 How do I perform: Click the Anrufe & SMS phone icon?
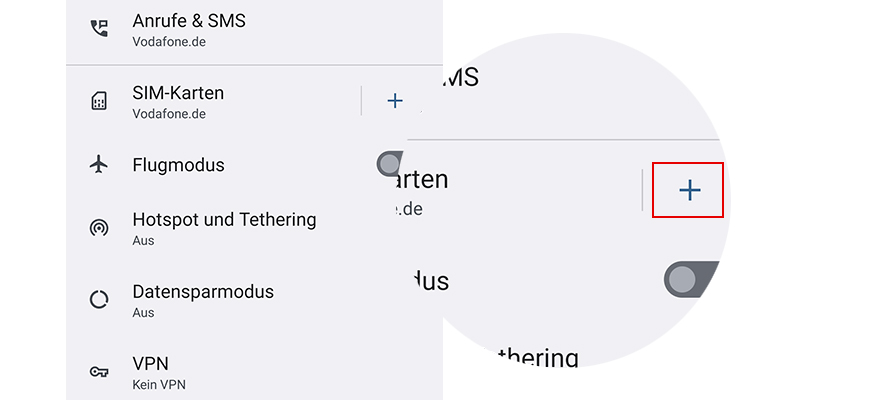98,28
